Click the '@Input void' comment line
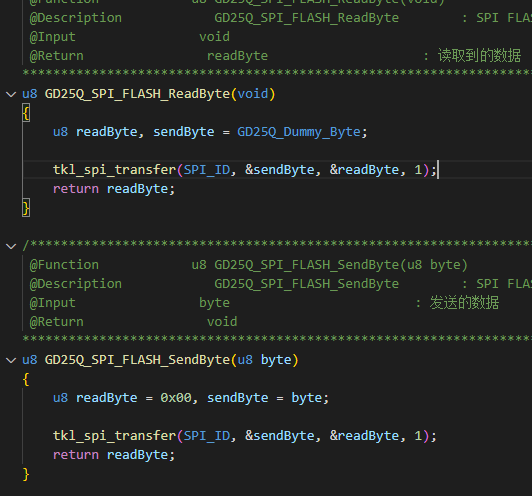The image size is (532, 496). [130, 37]
